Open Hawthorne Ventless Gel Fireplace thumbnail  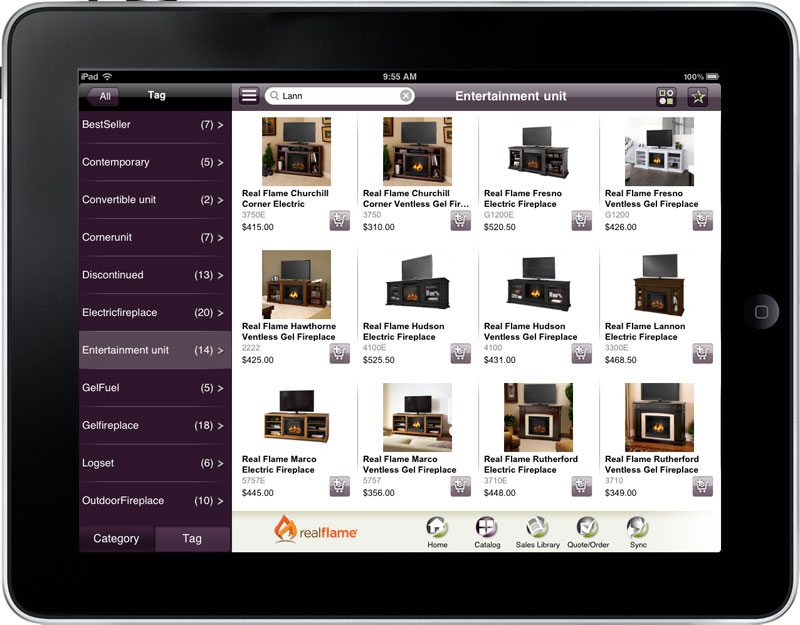coord(296,284)
